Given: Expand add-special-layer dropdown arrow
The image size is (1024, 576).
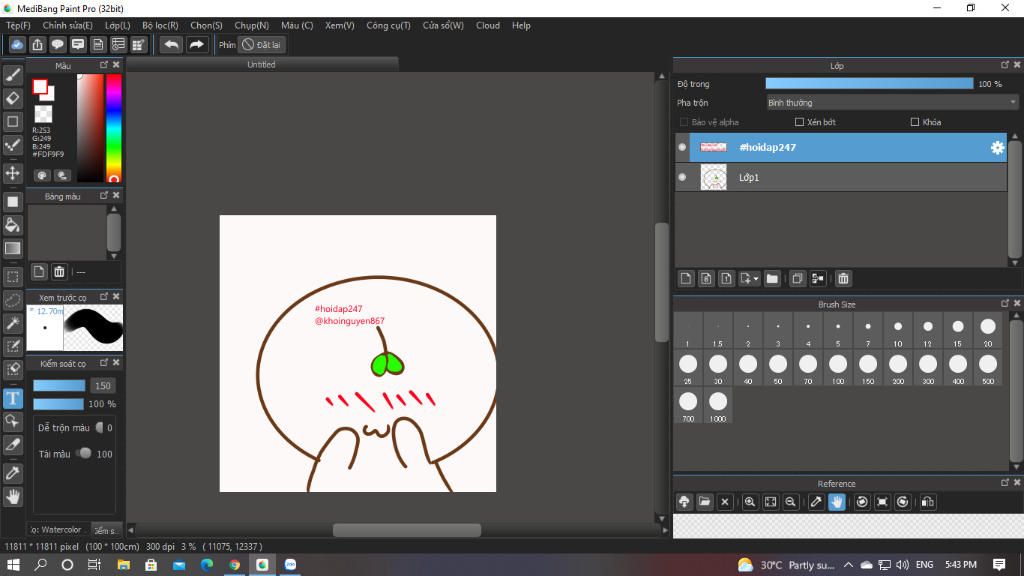Looking at the screenshot, I should [x=756, y=279].
